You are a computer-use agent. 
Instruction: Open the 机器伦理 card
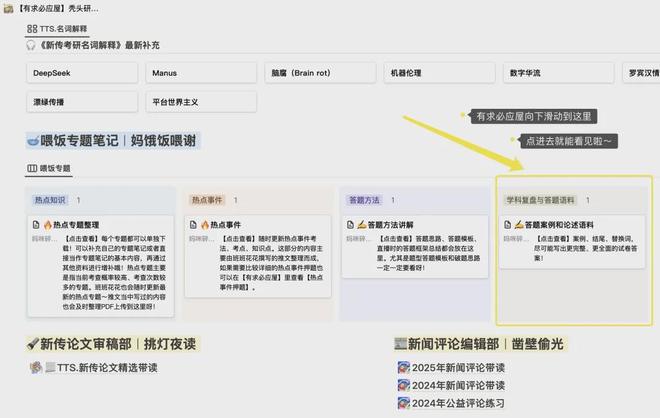(x=439, y=73)
